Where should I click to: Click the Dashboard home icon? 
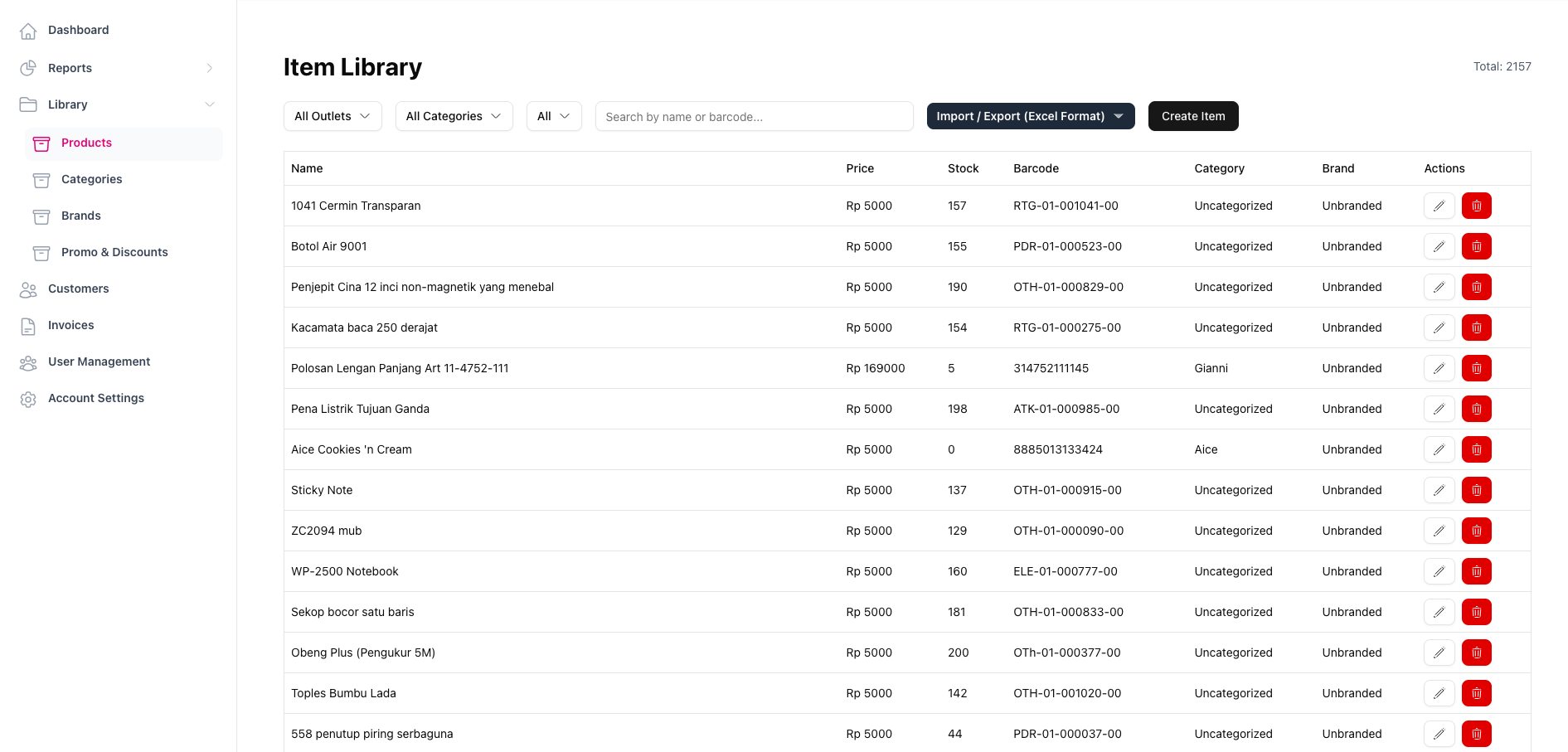point(28,31)
